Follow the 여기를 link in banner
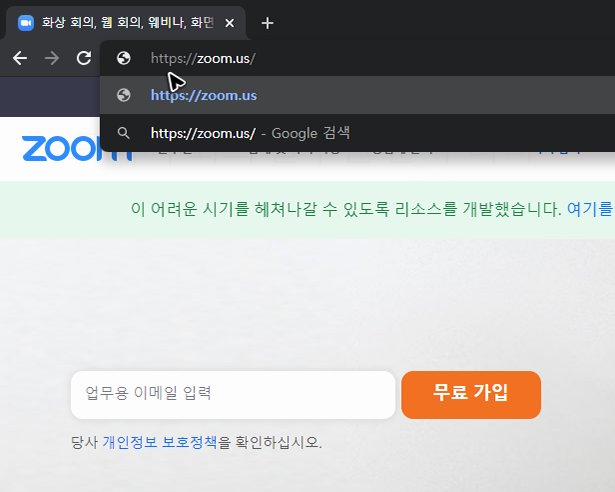 590,209
